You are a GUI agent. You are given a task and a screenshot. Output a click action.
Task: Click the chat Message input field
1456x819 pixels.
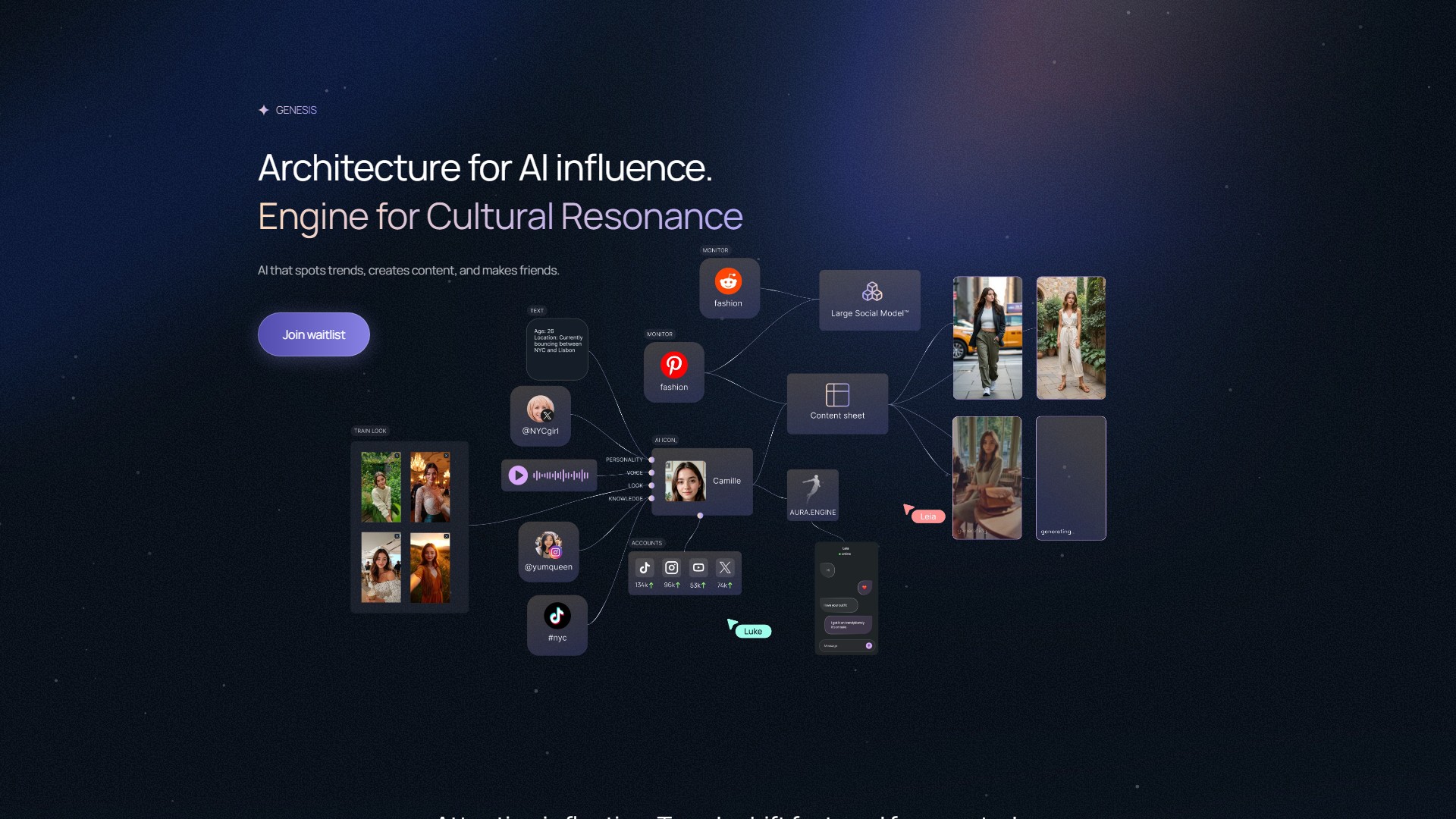840,646
